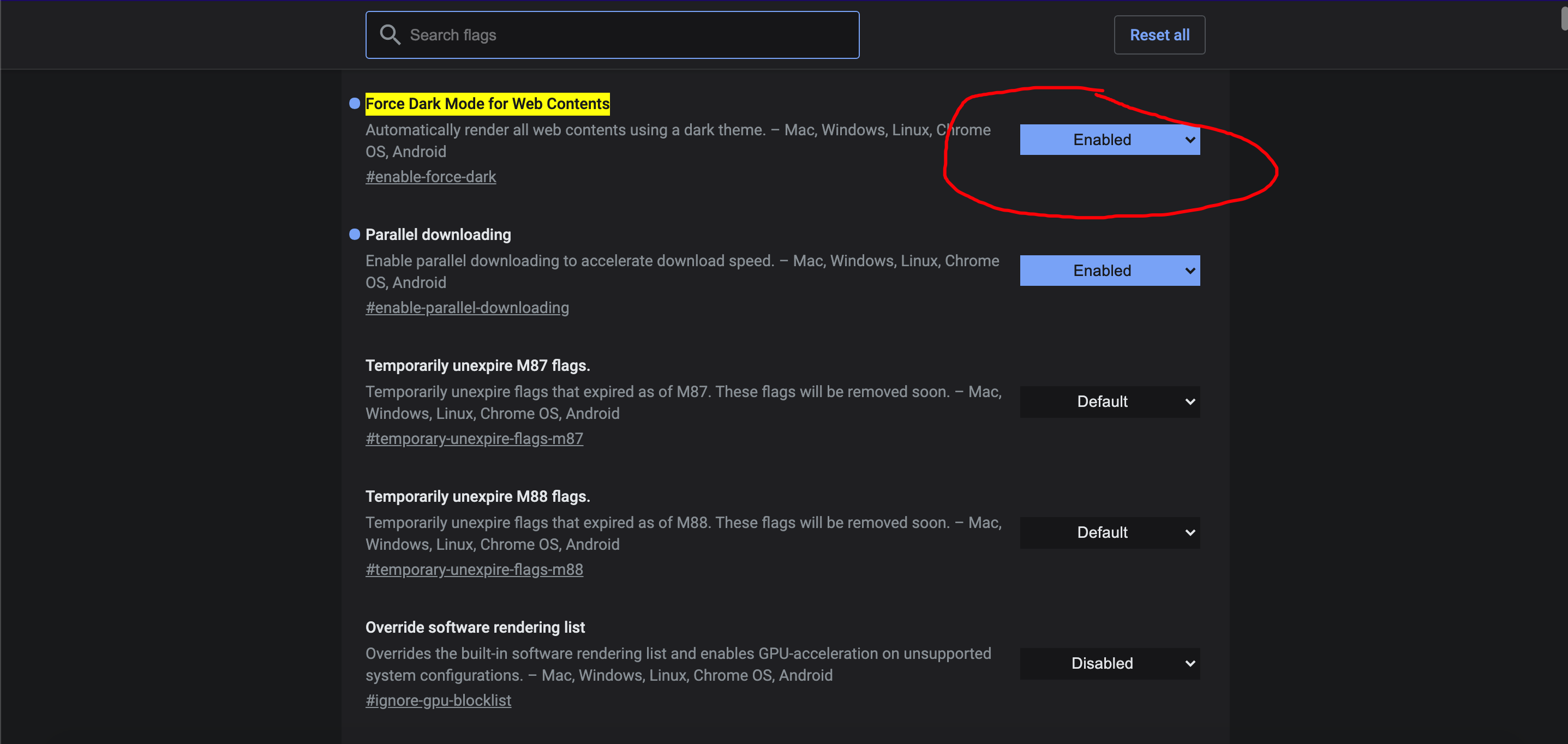Screen dimensions: 1568x744
Task: Click the #enable-force-dark hyperlink
Action: (432, 177)
